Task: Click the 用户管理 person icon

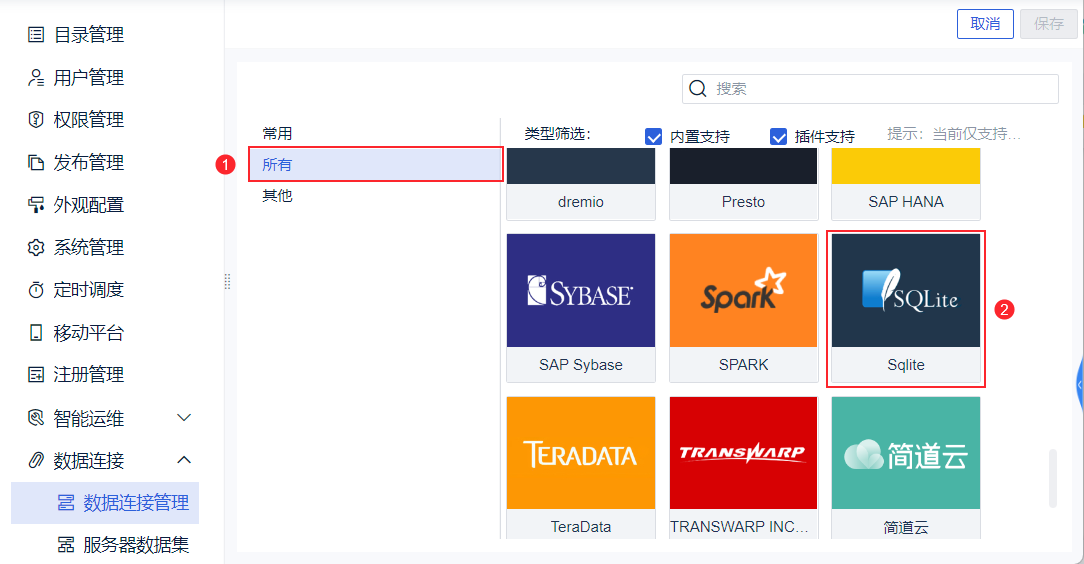Action: pos(36,77)
